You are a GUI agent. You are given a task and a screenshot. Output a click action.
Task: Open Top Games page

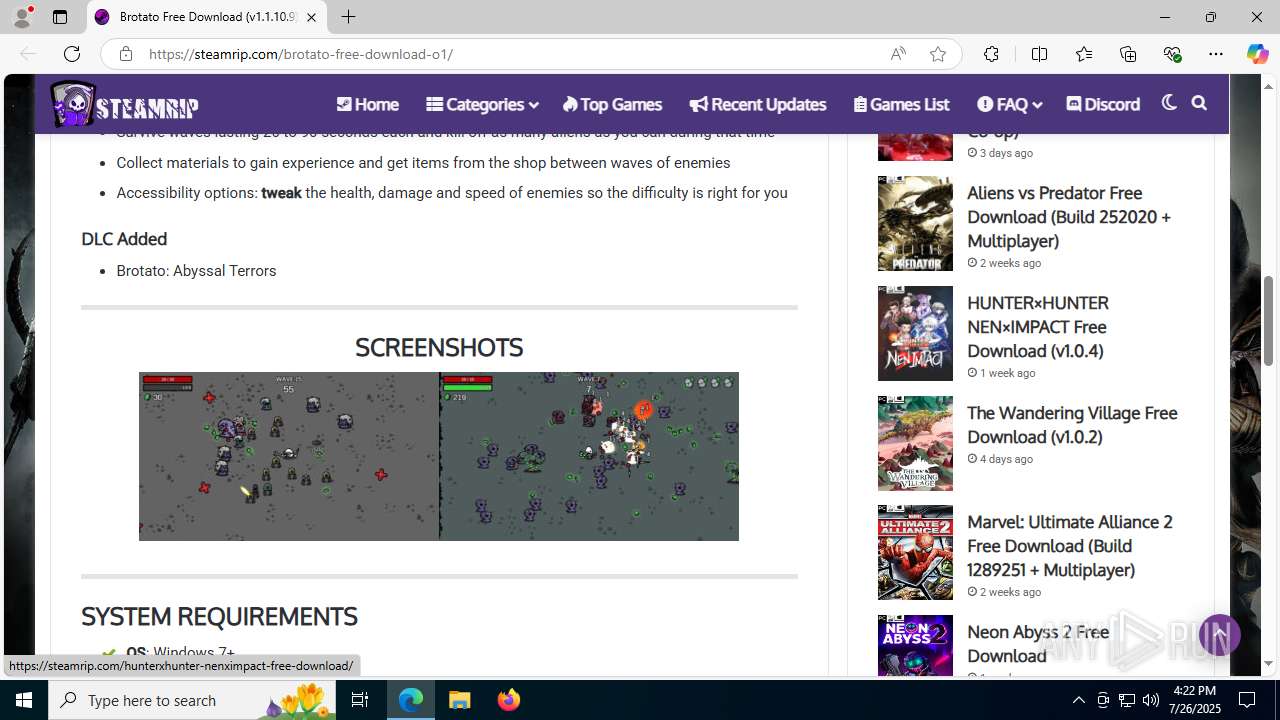click(x=612, y=104)
